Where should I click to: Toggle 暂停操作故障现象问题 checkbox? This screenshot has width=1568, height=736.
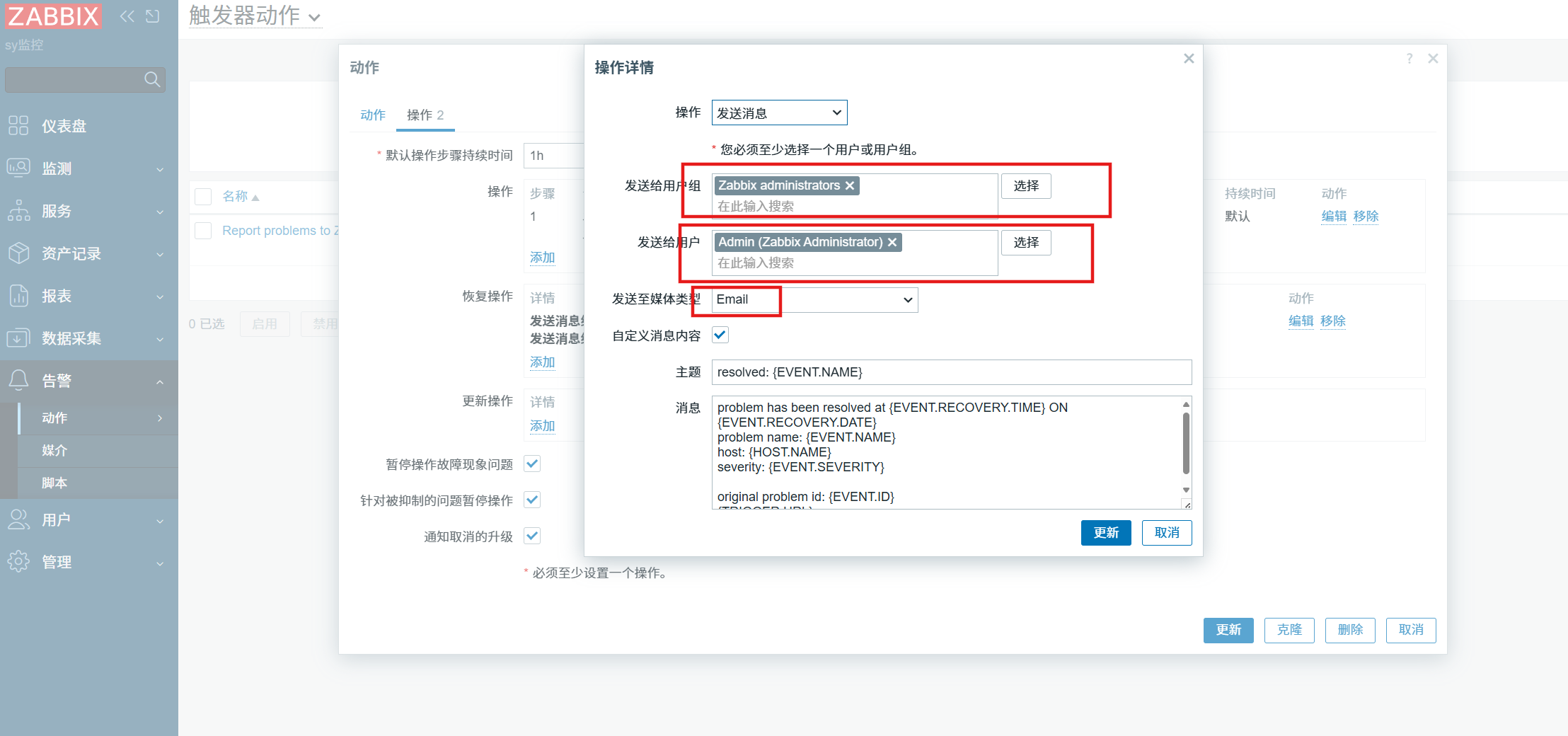coord(532,464)
